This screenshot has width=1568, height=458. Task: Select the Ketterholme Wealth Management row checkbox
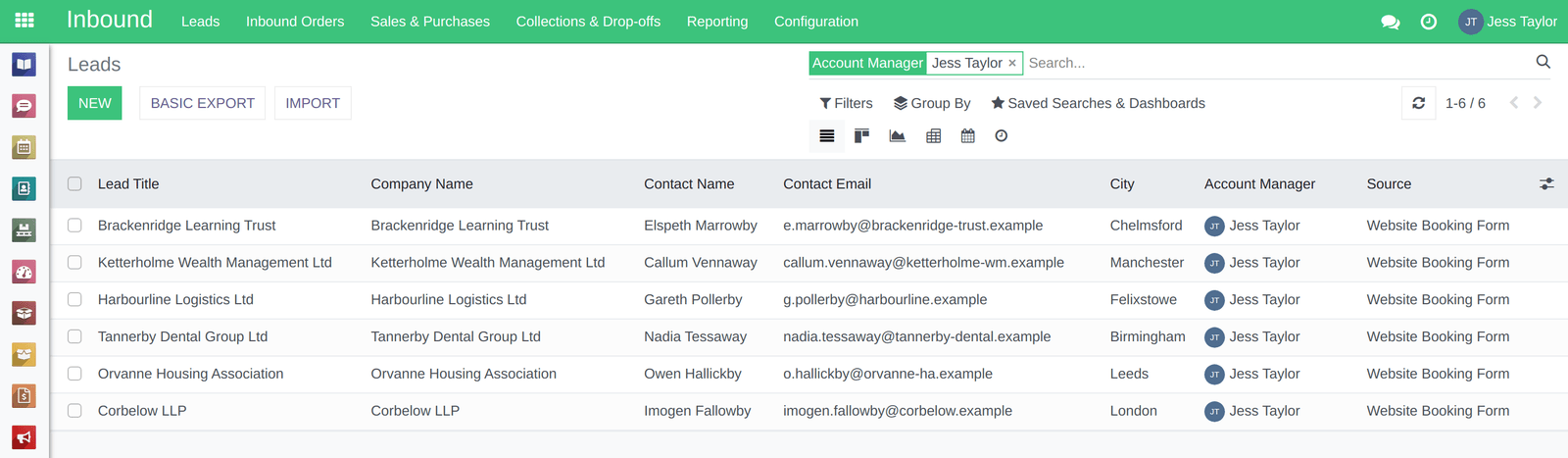click(x=74, y=263)
